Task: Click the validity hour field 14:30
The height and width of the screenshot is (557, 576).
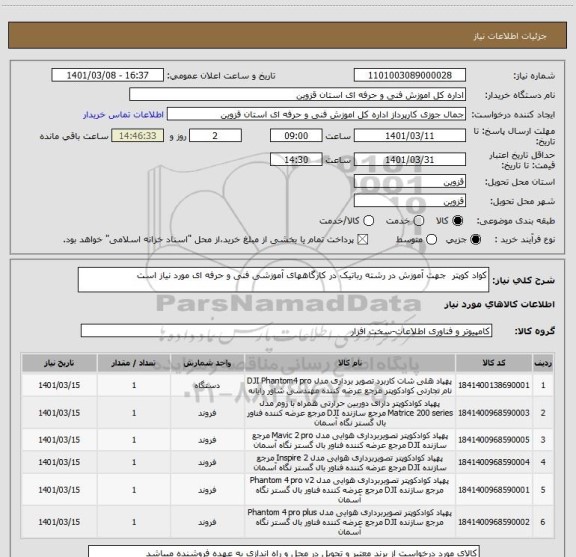Action: 296,159
